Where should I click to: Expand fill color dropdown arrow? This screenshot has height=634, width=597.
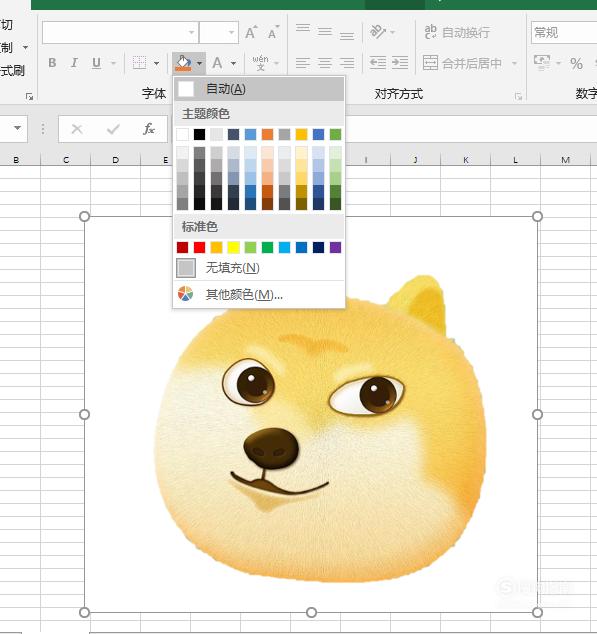point(199,63)
